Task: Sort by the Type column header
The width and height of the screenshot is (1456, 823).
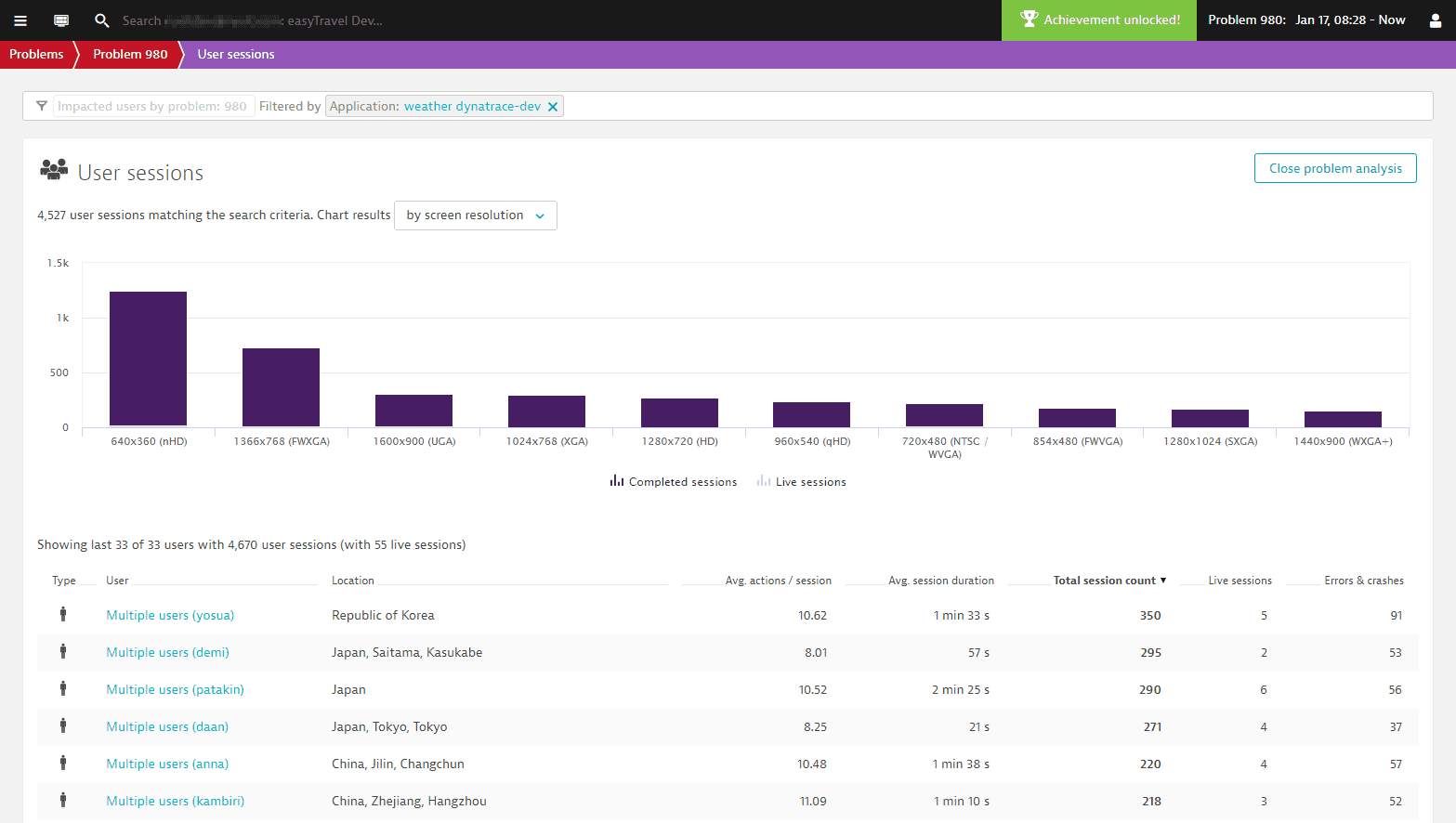Action: [x=64, y=581]
